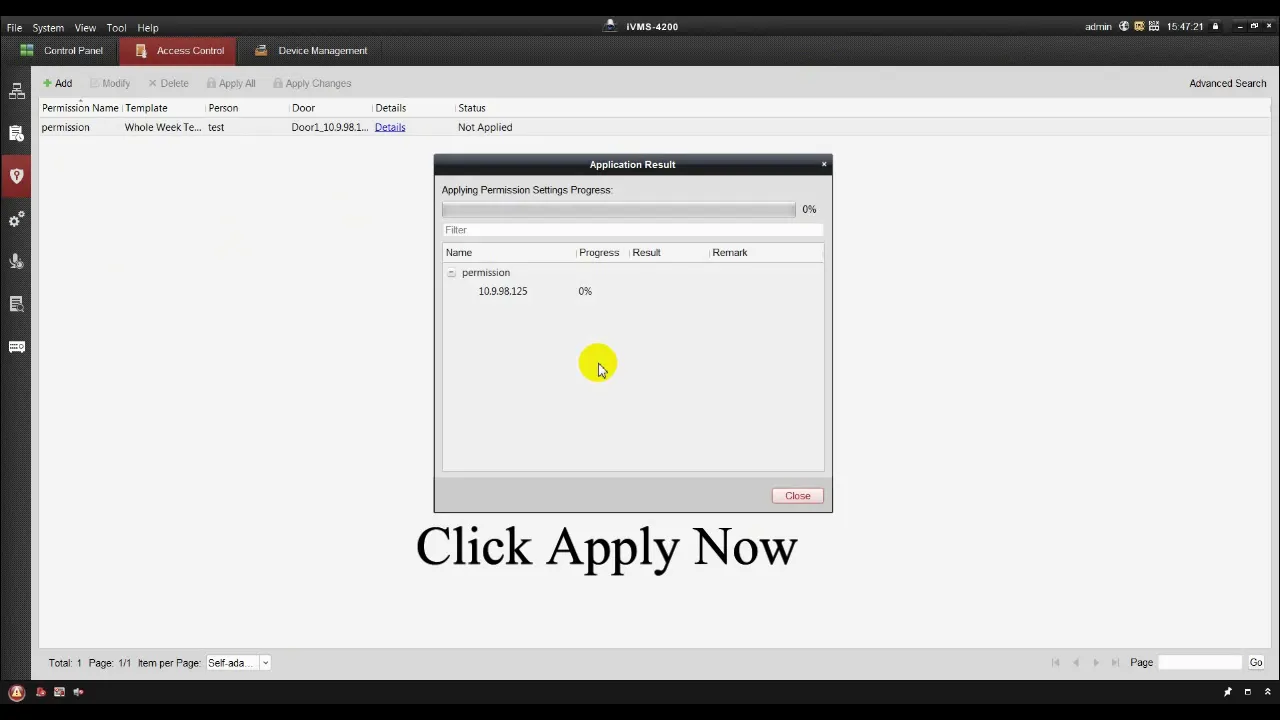Click the Apply Changes button

(311, 84)
